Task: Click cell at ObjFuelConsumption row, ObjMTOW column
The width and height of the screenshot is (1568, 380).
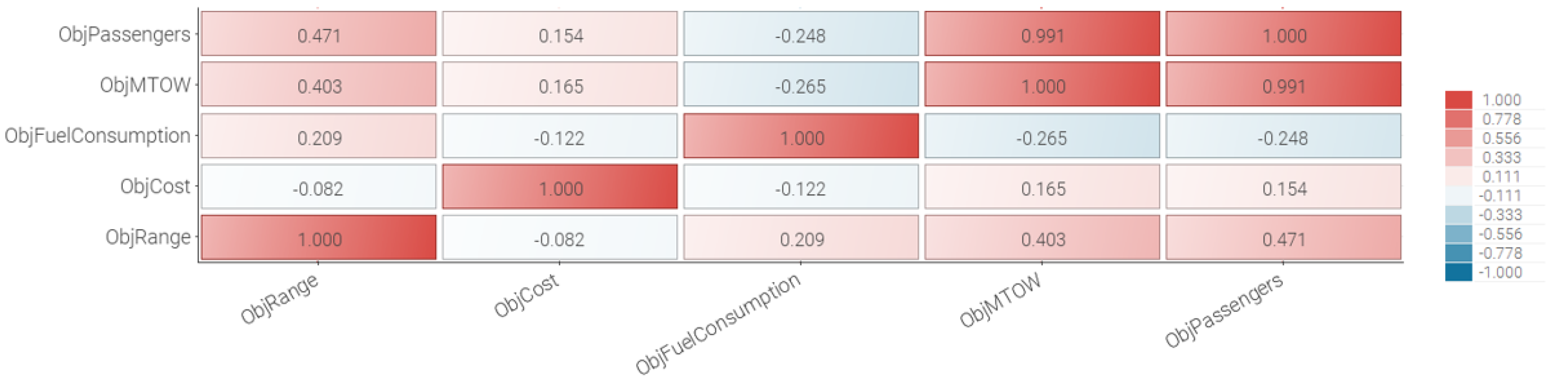Action: 1041,137
